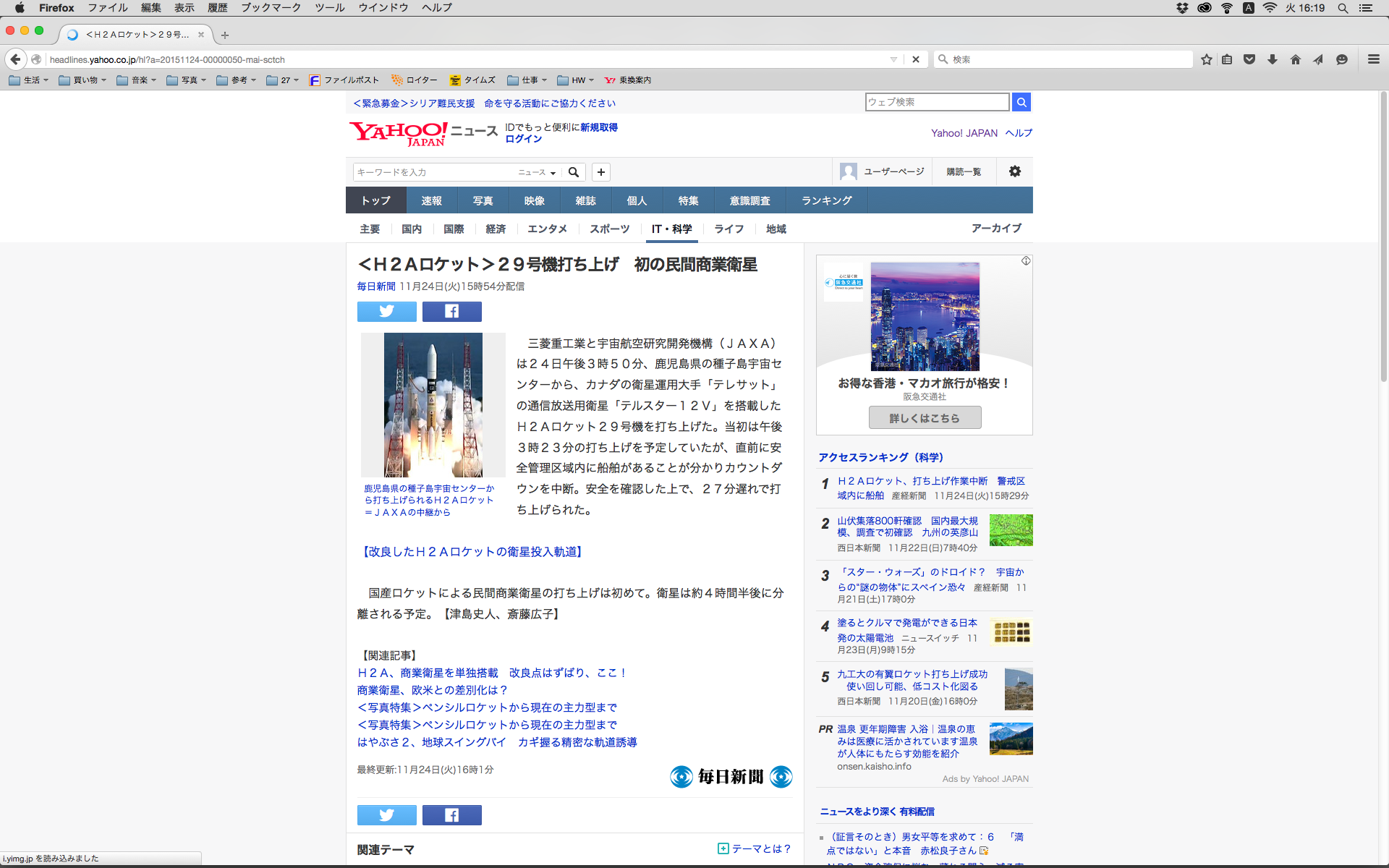1389x868 pixels.
Task: Click the Pocket save icon
Action: (1249, 59)
